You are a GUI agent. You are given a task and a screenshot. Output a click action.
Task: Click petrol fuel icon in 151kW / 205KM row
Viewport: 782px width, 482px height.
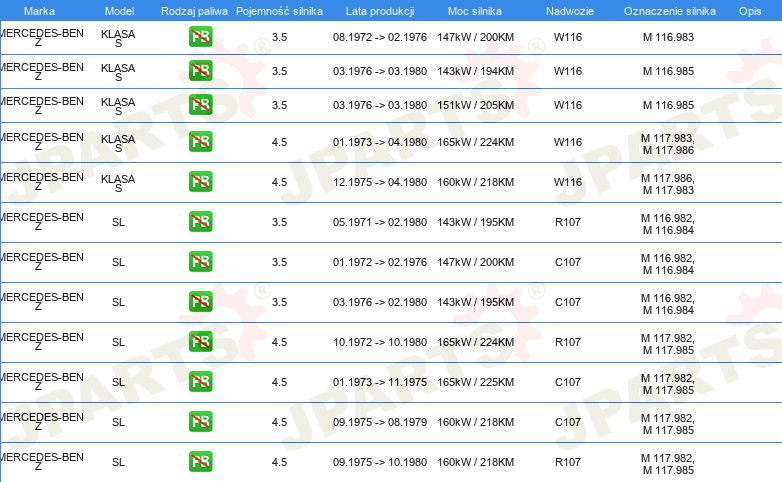click(200, 104)
